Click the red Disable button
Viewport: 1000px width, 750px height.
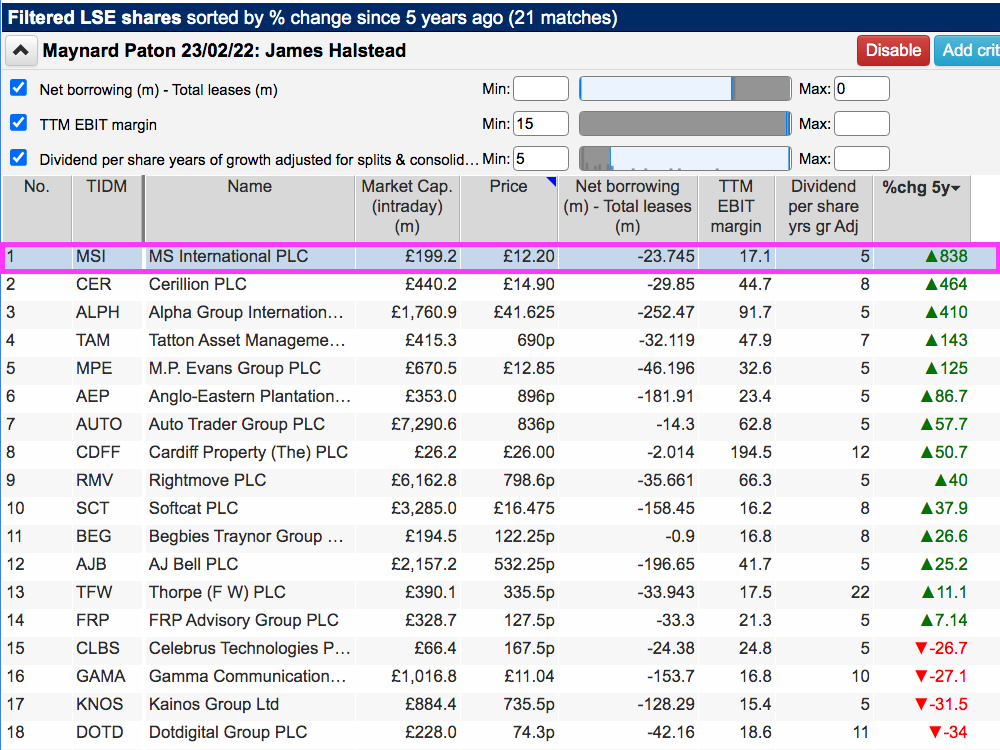(893, 50)
